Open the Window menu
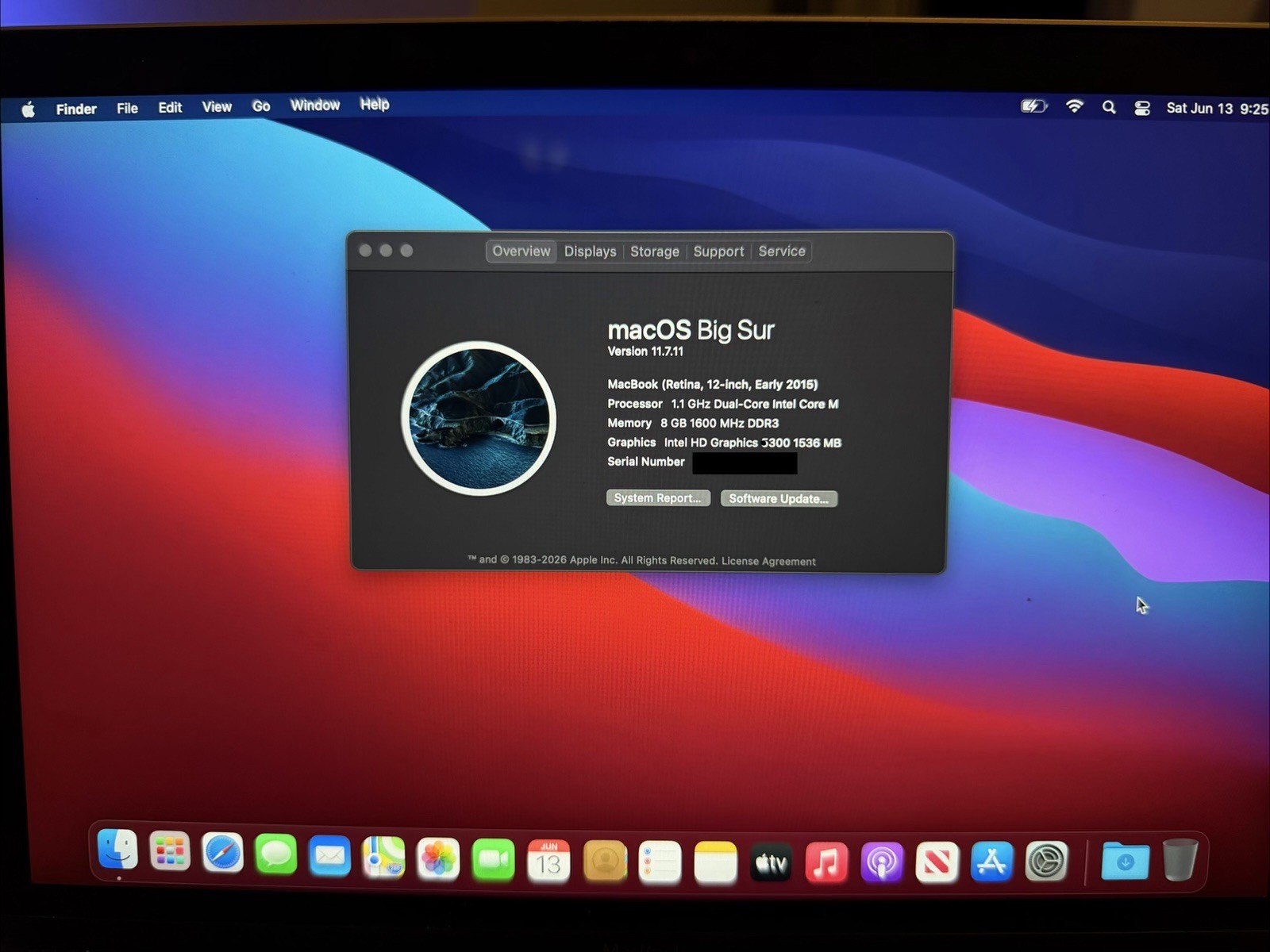 click(x=315, y=105)
